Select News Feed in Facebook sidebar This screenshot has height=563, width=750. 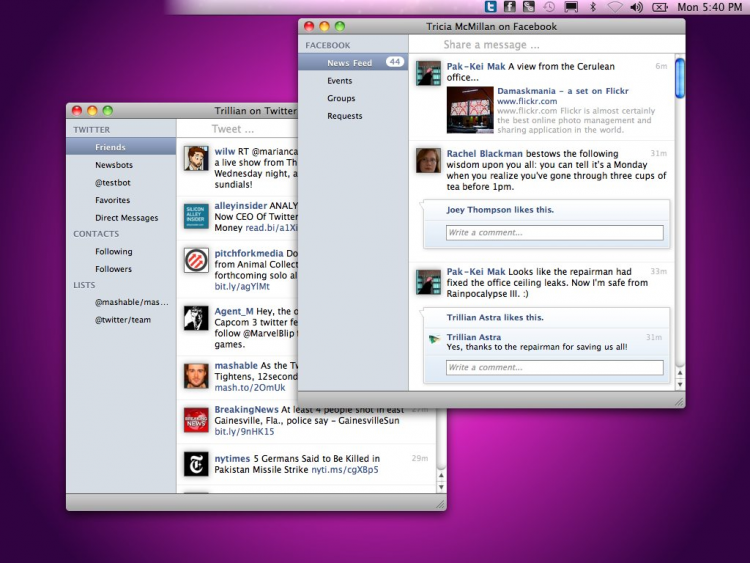click(353, 63)
